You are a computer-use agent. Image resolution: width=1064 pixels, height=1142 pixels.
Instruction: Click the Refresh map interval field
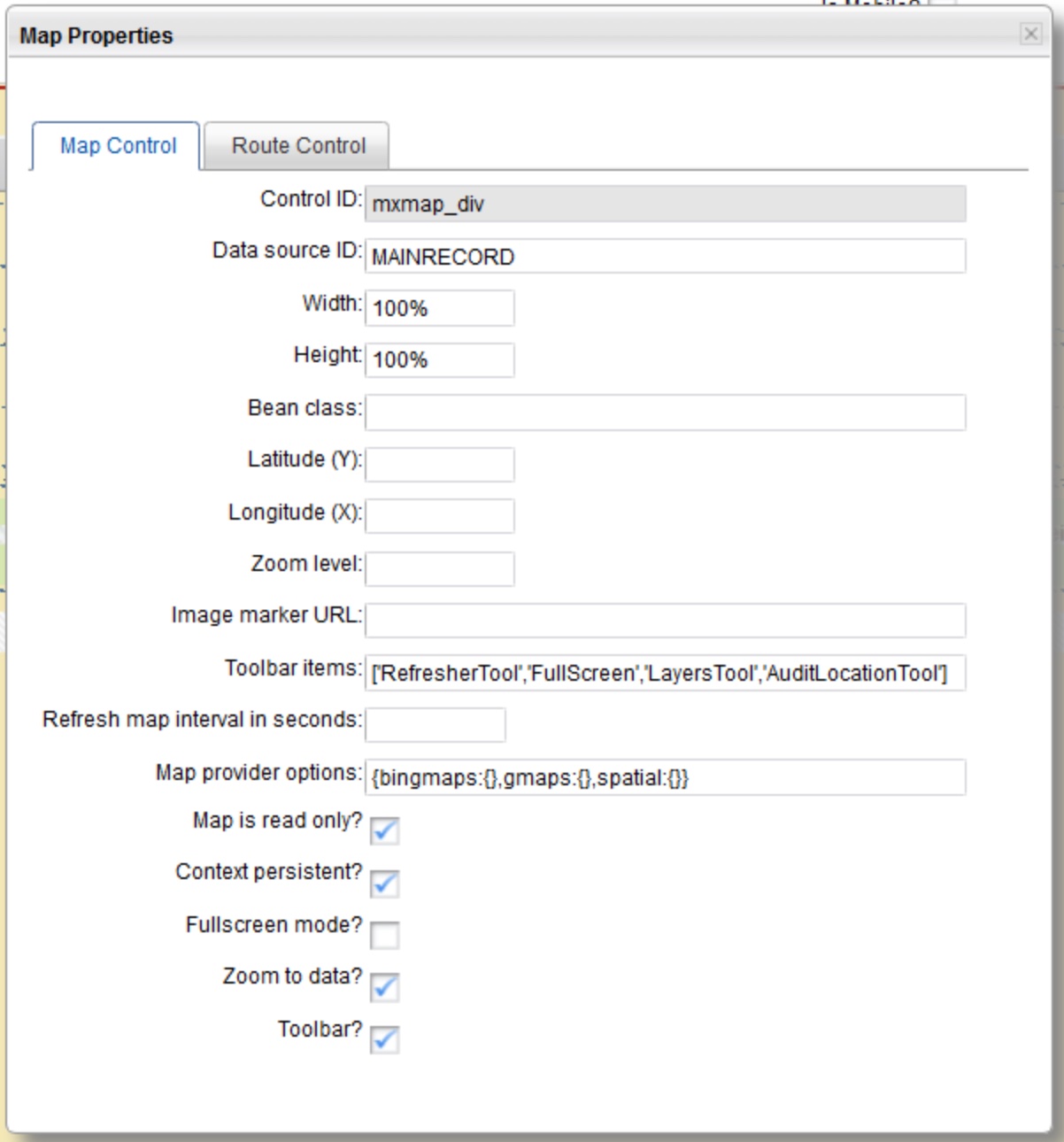[x=436, y=724]
